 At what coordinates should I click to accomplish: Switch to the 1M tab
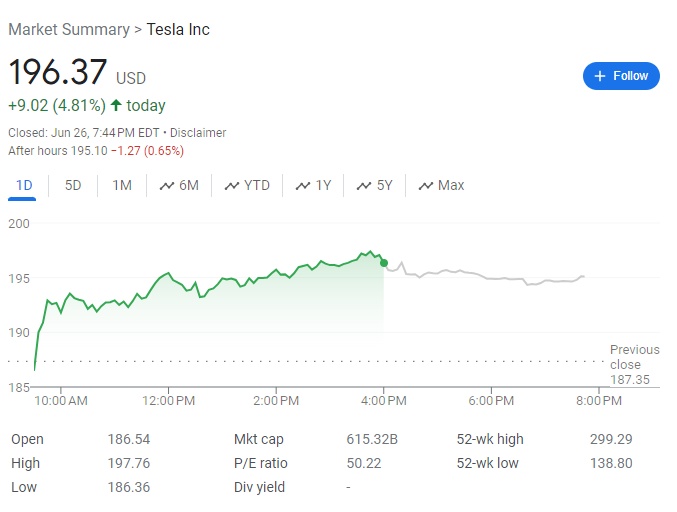pyautogui.click(x=122, y=185)
